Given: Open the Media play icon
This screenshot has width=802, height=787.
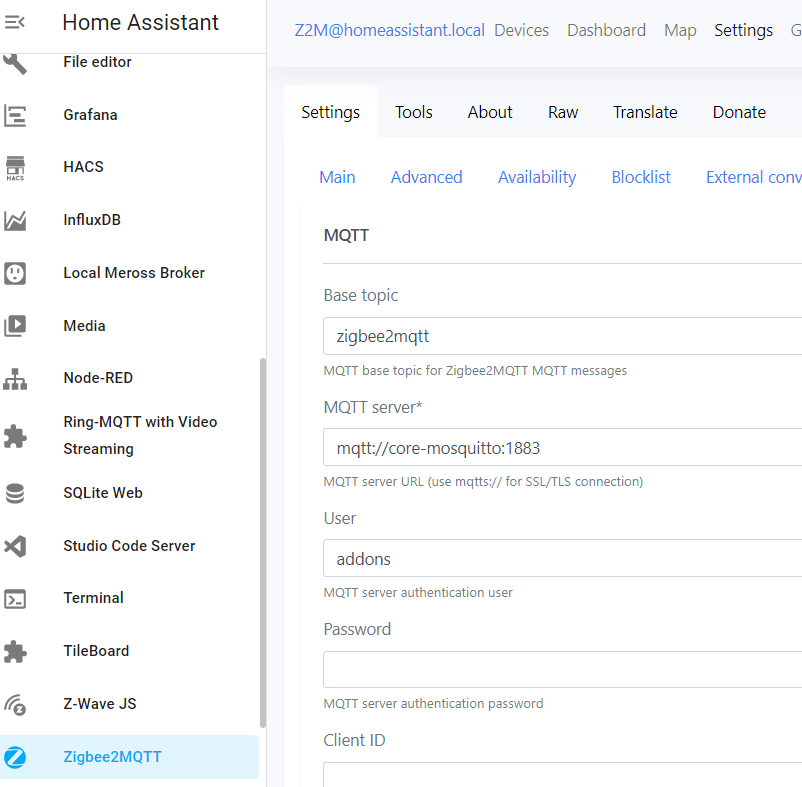Looking at the screenshot, I should 15,326.
